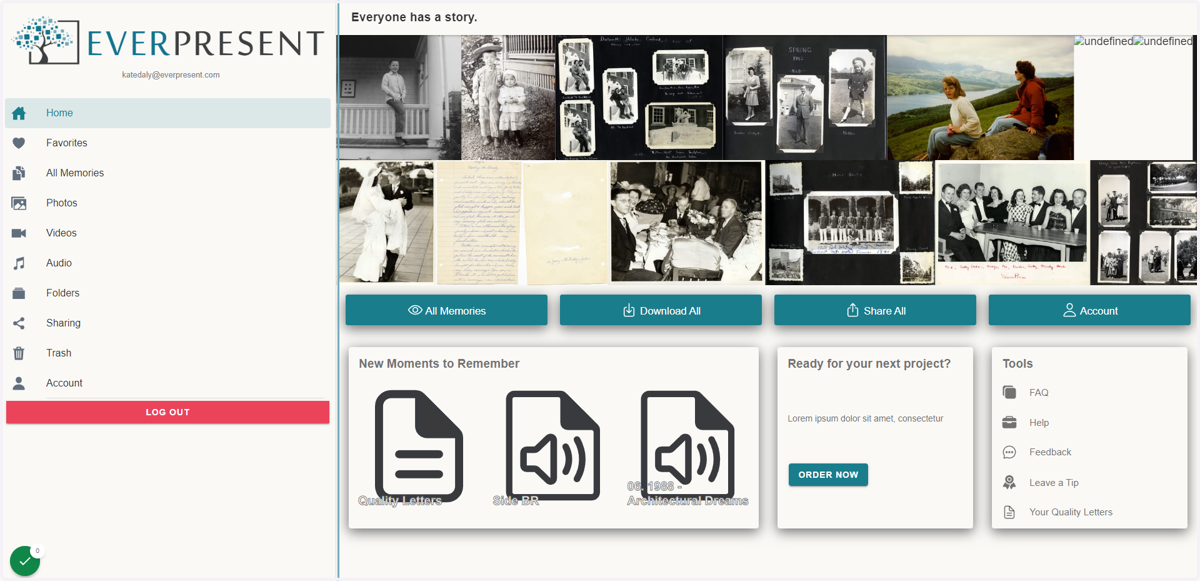This screenshot has height=581, width=1200.
Task: Click the FAQ icon in Tools
Action: (1009, 393)
